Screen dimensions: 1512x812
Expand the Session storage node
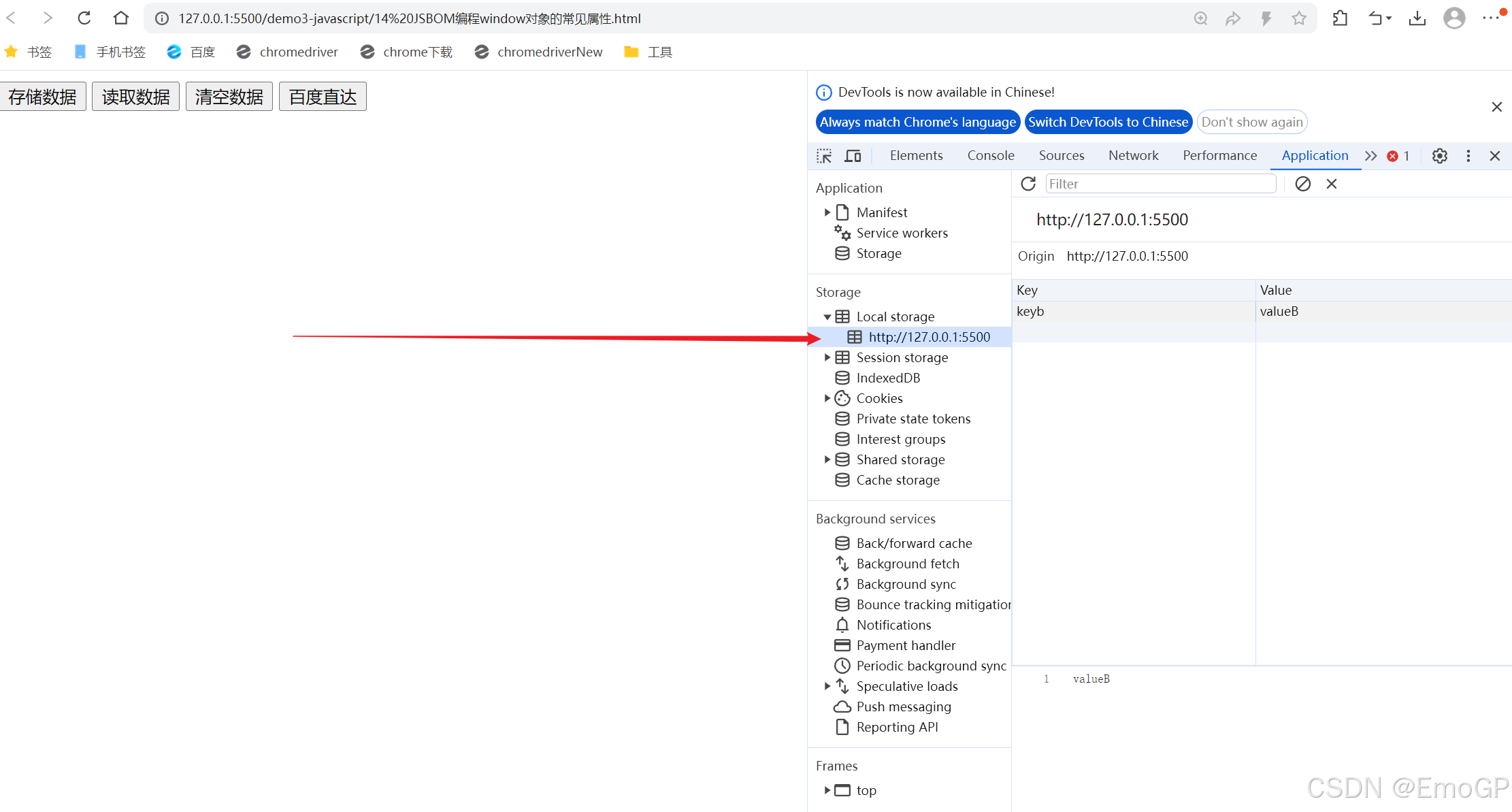[827, 357]
